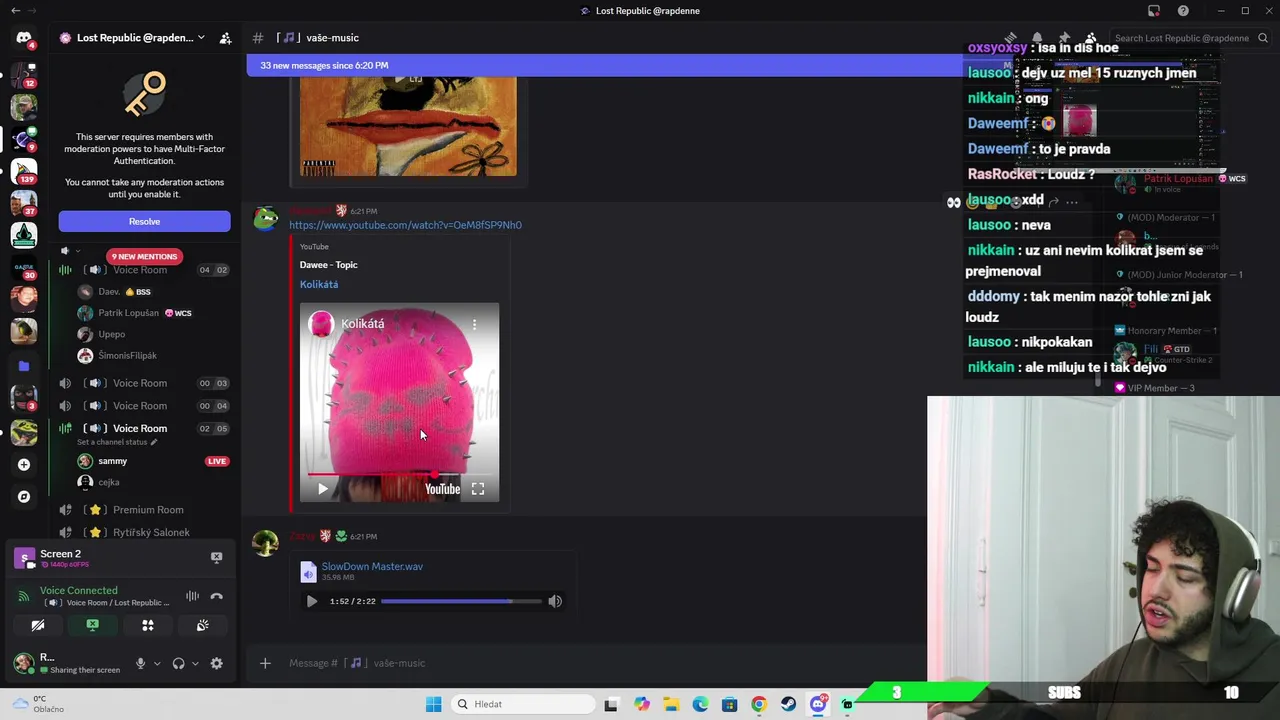Screen dimensions: 1280x720
Task: Join Voice Room with 00 04 count
Action: click(145, 406)
